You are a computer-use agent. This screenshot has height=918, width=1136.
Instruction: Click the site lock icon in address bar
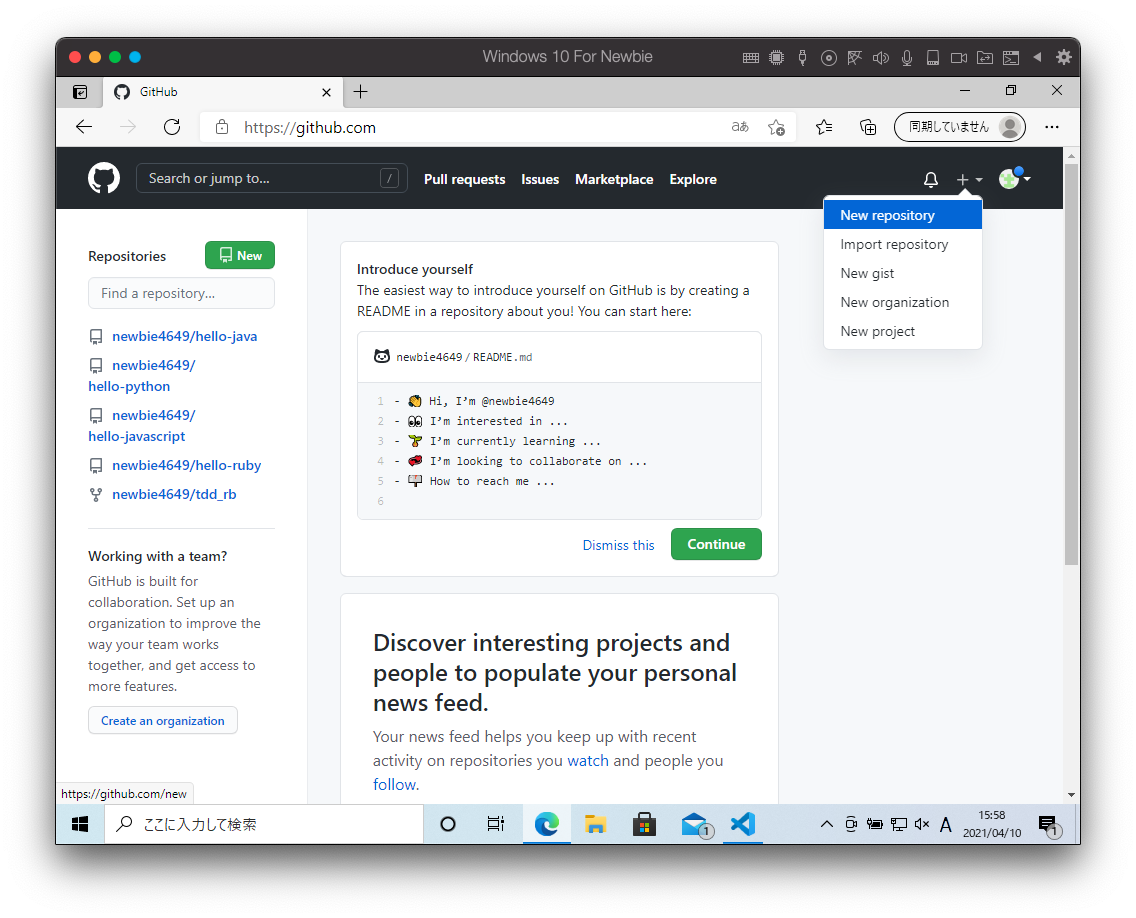pos(222,128)
